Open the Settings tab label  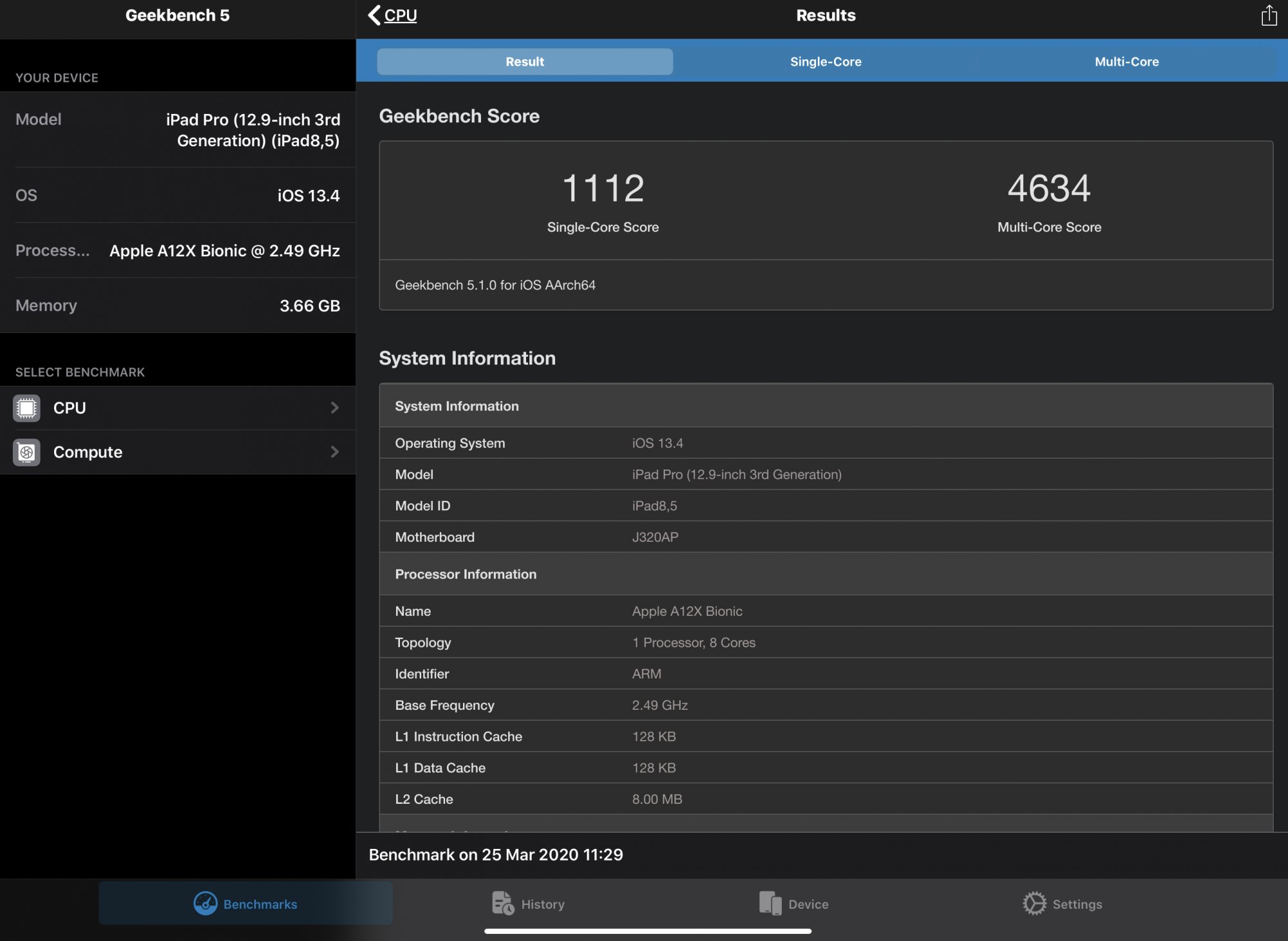point(1077,904)
